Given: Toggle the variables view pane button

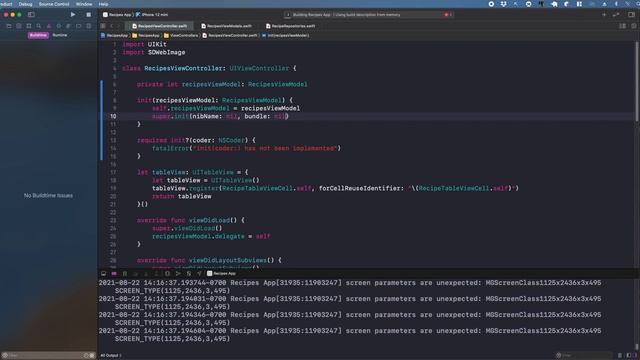Looking at the screenshot, I should (x=628, y=356).
